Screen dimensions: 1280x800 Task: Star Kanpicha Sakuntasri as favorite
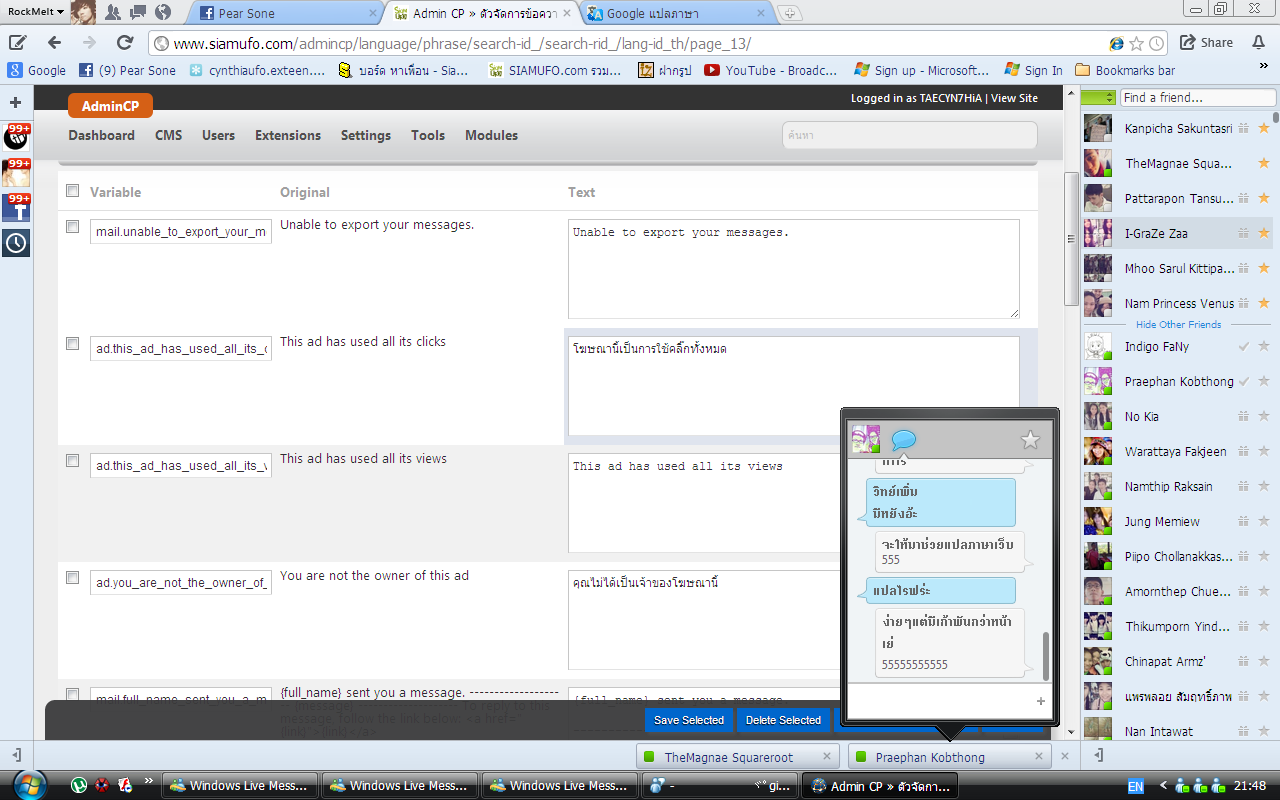1263,128
